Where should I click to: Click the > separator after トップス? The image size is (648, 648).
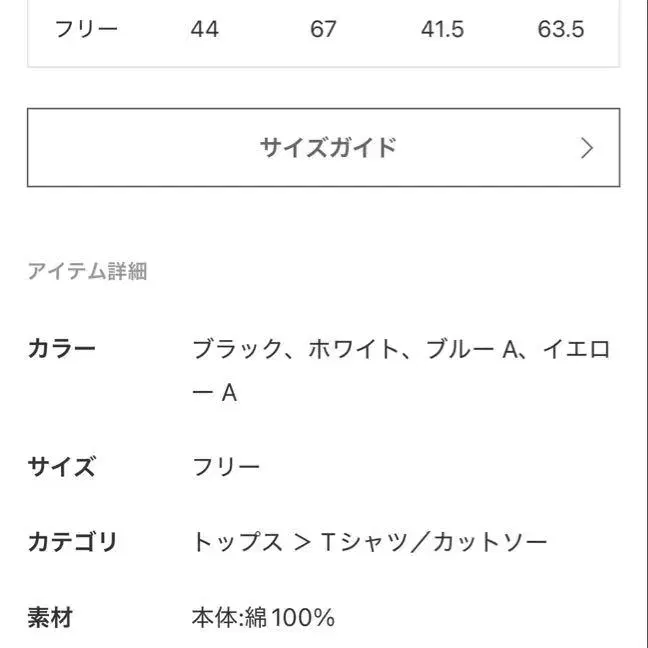tap(303, 543)
